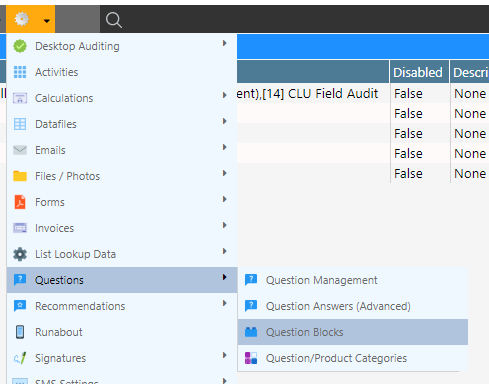
Task: Open the Calculations menu entry
Action: click(x=122, y=98)
